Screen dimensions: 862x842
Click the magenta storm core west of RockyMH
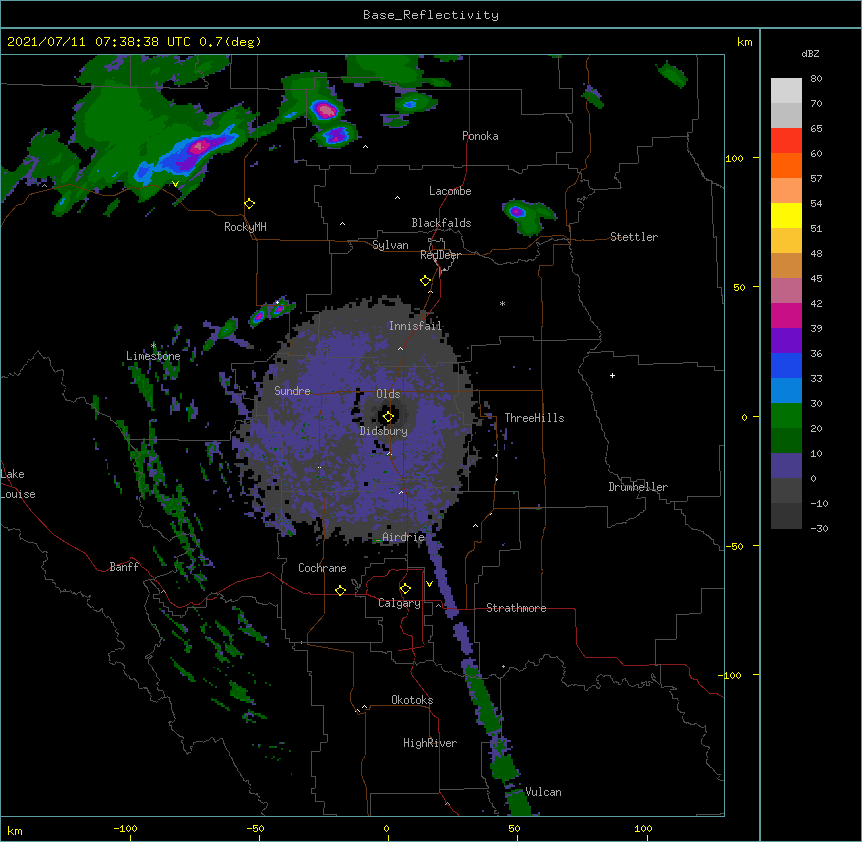(199, 147)
